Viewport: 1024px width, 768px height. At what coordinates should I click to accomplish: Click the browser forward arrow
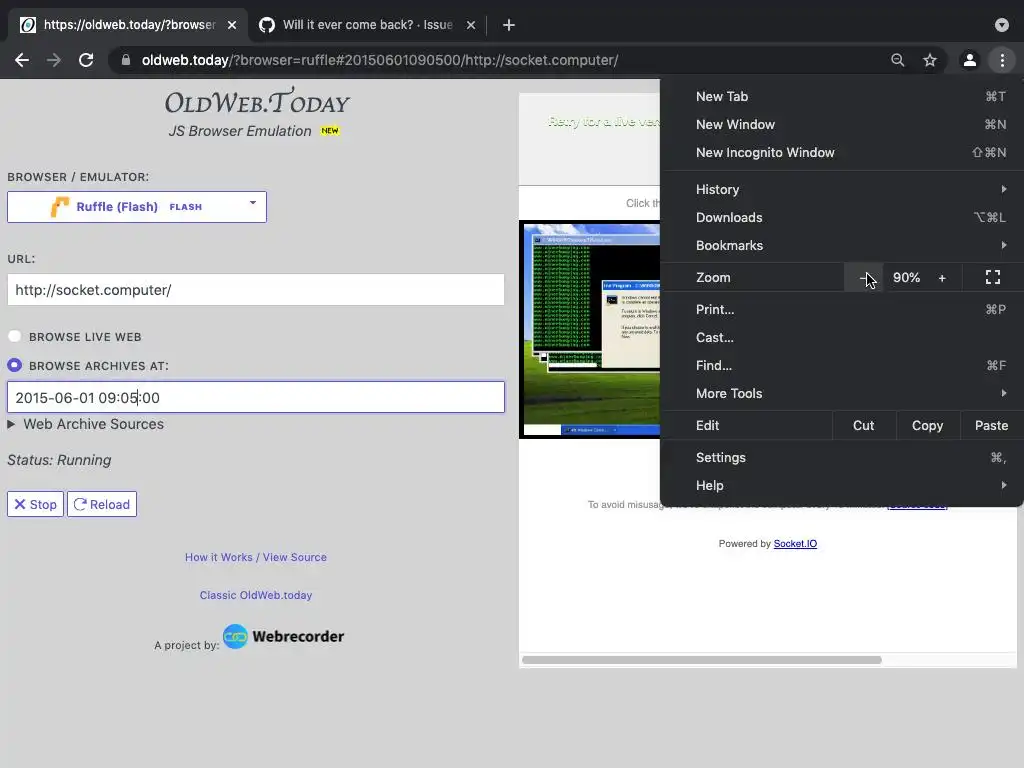pos(54,60)
